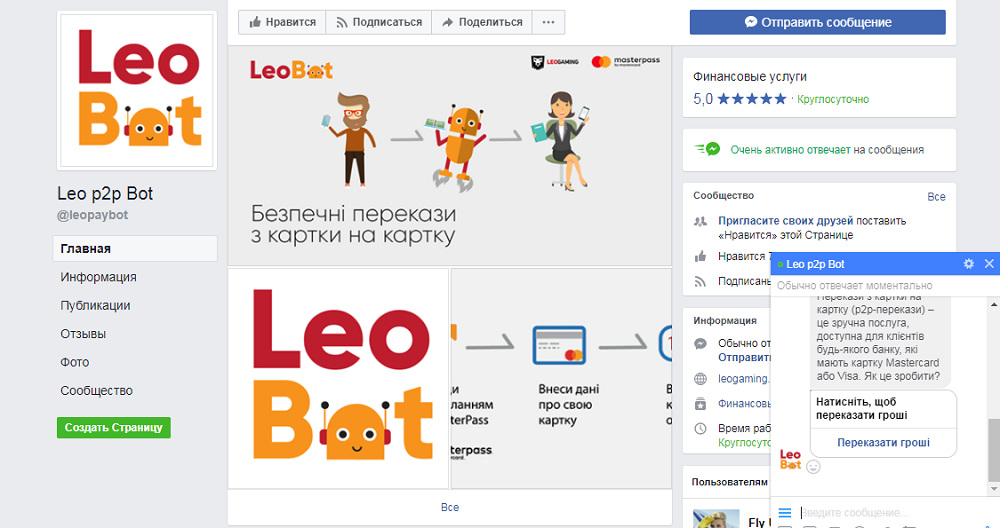The image size is (1000, 528).
Task: Click the Финансовые услуги category text
Action: tap(750, 77)
